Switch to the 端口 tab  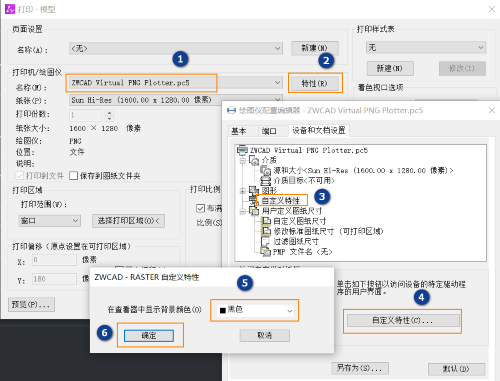tap(269, 131)
